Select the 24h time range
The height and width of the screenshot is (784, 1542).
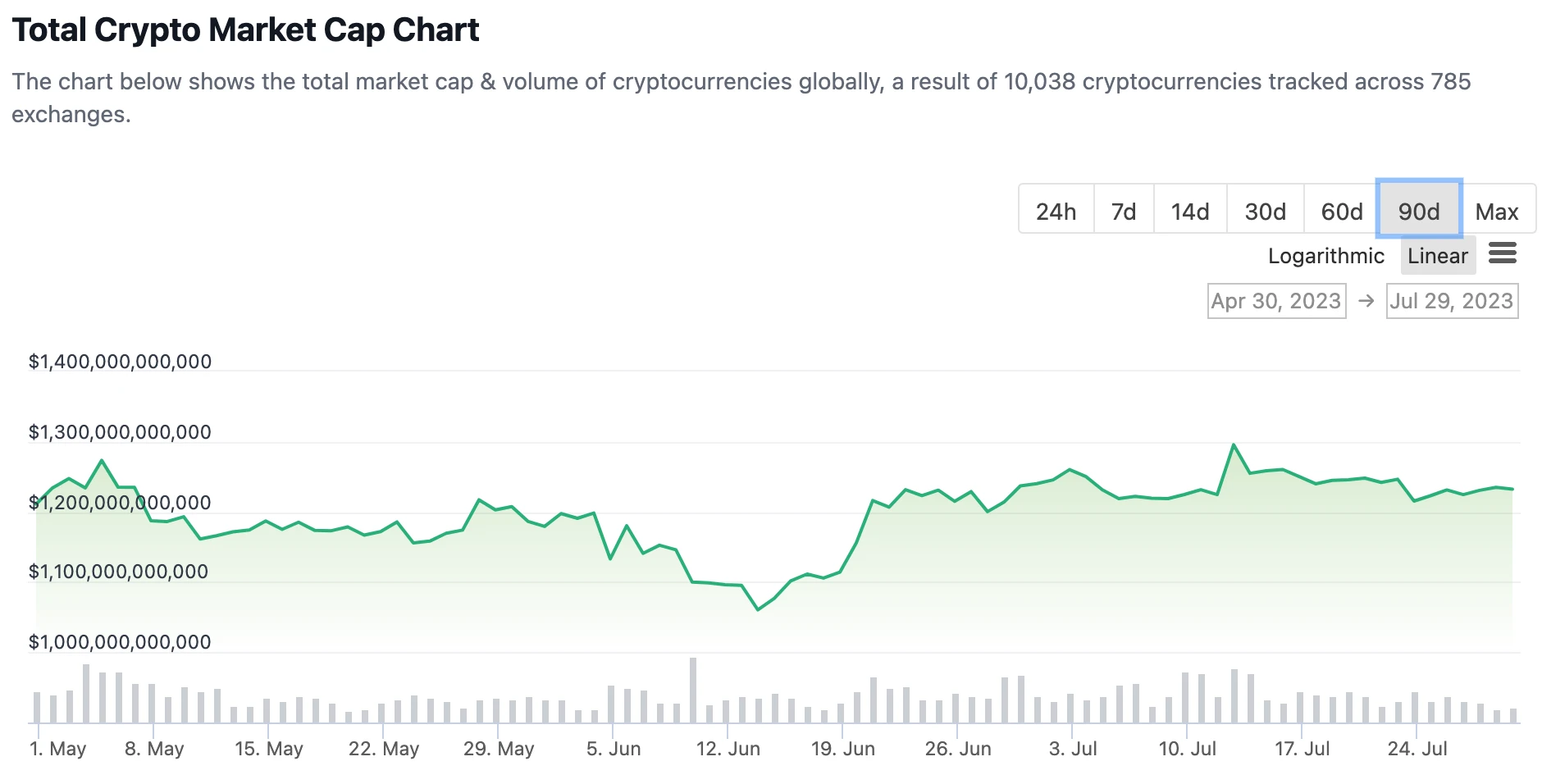tap(1056, 212)
